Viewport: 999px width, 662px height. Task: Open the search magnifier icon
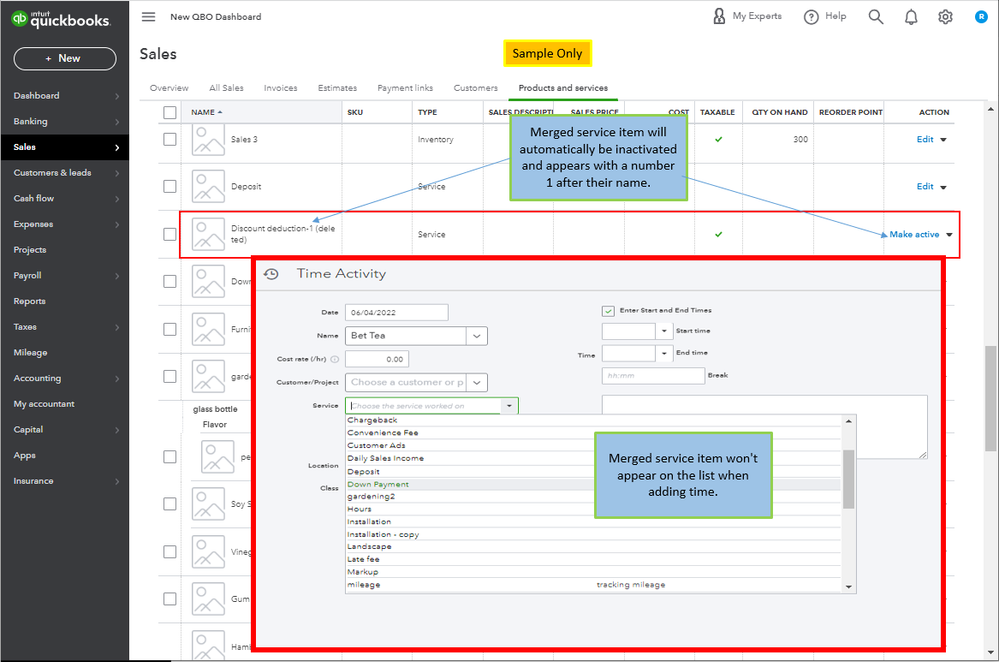[876, 17]
